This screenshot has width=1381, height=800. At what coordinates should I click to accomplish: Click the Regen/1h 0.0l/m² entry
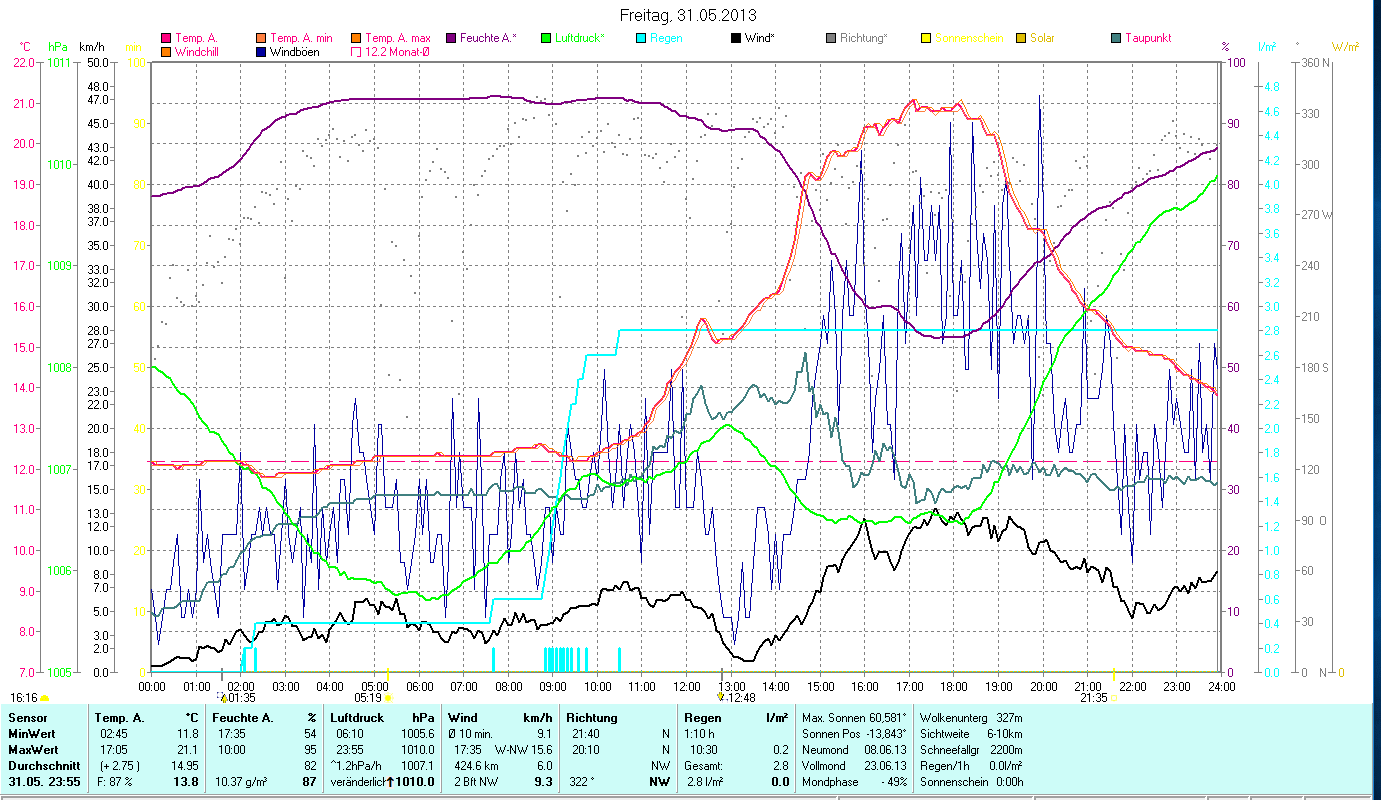(x=970, y=765)
